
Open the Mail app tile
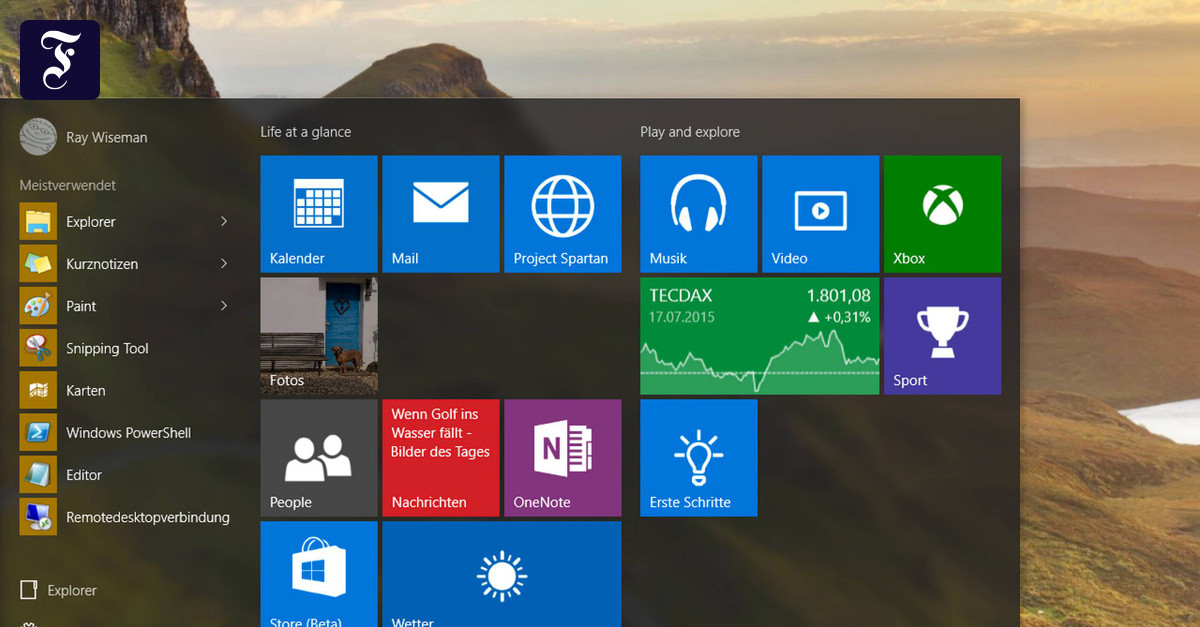click(x=440, y=213)
